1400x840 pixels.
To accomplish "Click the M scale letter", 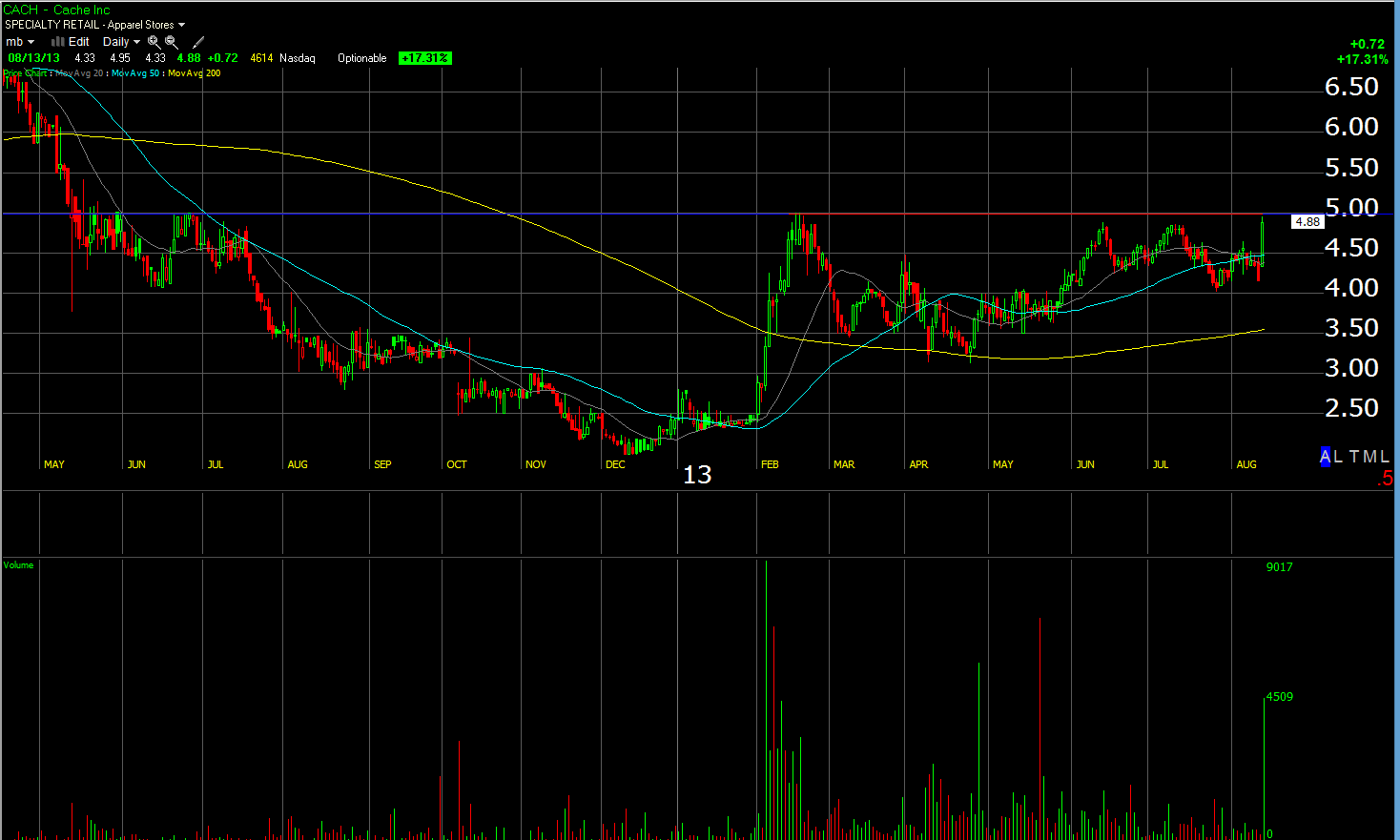I will pos(1369,457).
